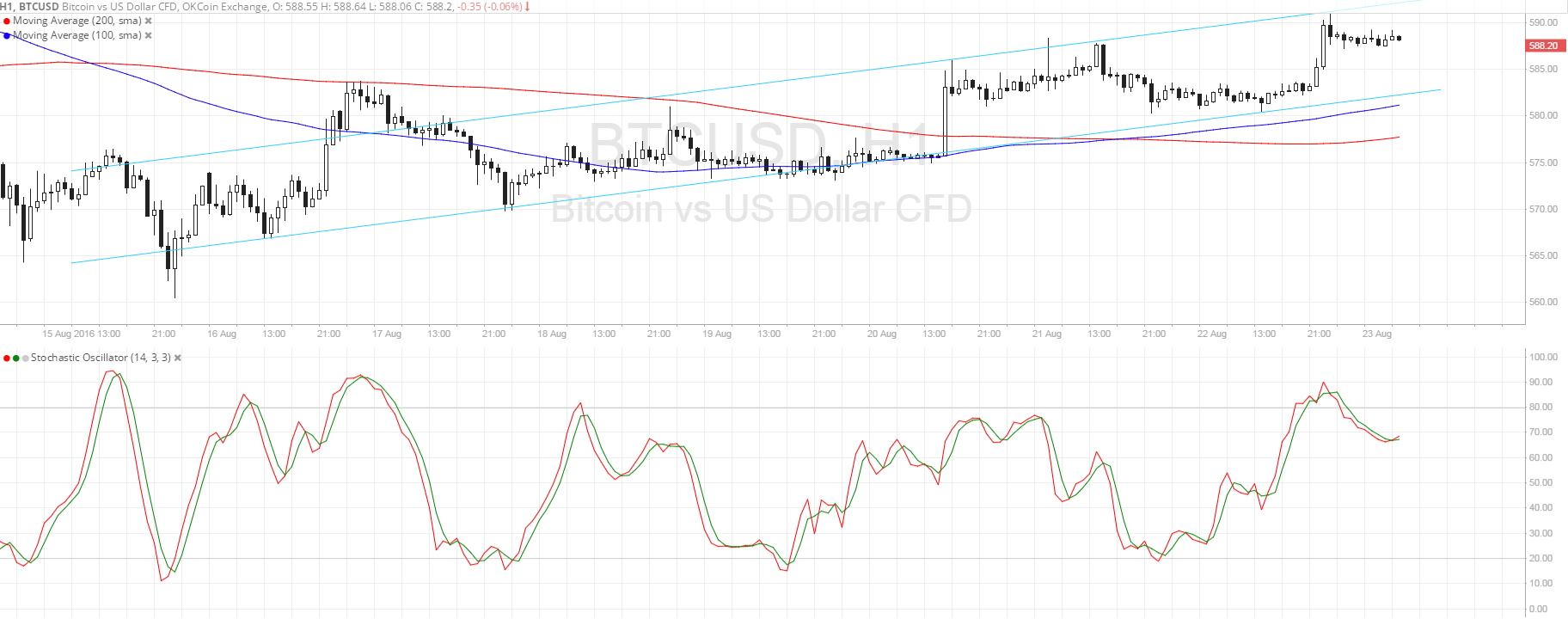Click the 100.00 stochastic axis label
Image resolution: width=1568 pixels, height=619 pixels.
coord(1543,357)
